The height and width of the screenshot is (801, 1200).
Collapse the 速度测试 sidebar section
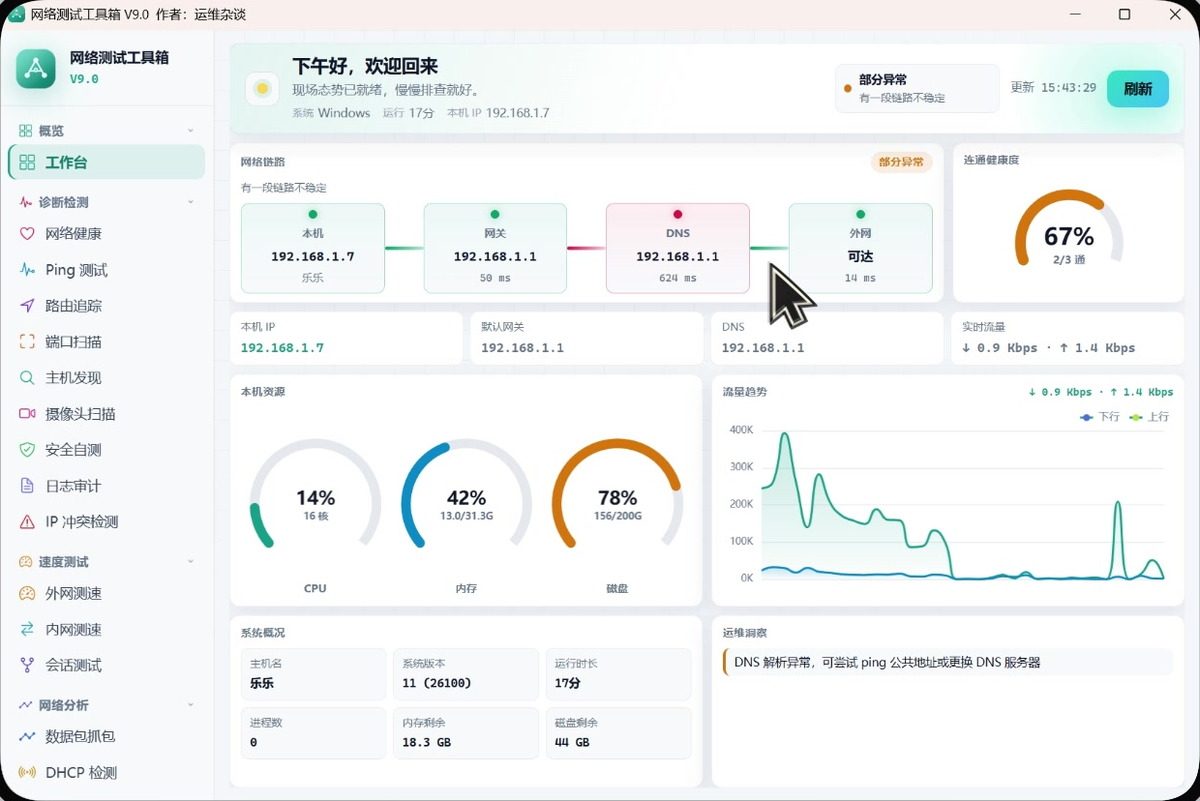[x=191, y=562]
